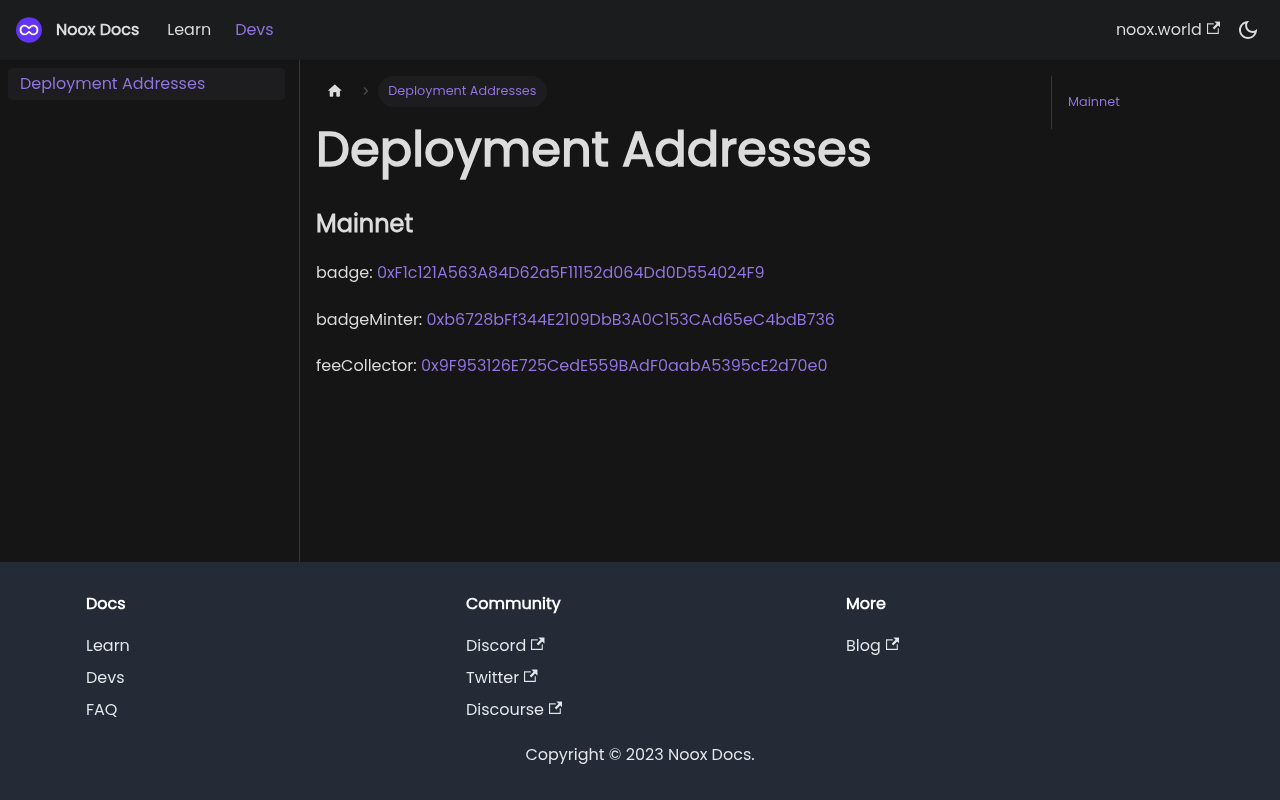Click the Docs footer heading

point(106,604)
